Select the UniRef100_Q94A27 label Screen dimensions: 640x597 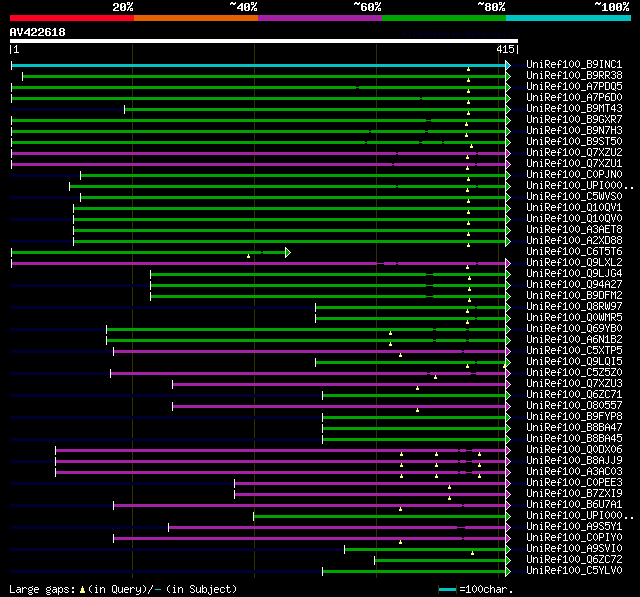pos(574,285)
